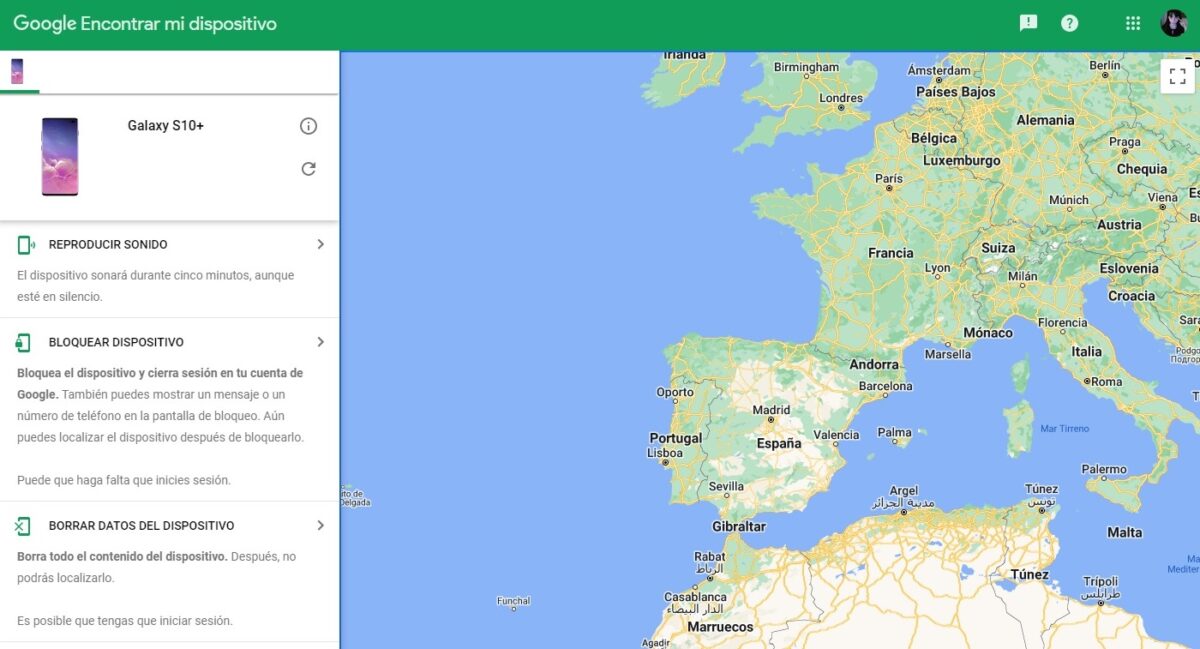Expand the Borrar Datos del Dispositivo option
Image resolution: width=1200 pixels, height=649 pixels.
[320, 525]
